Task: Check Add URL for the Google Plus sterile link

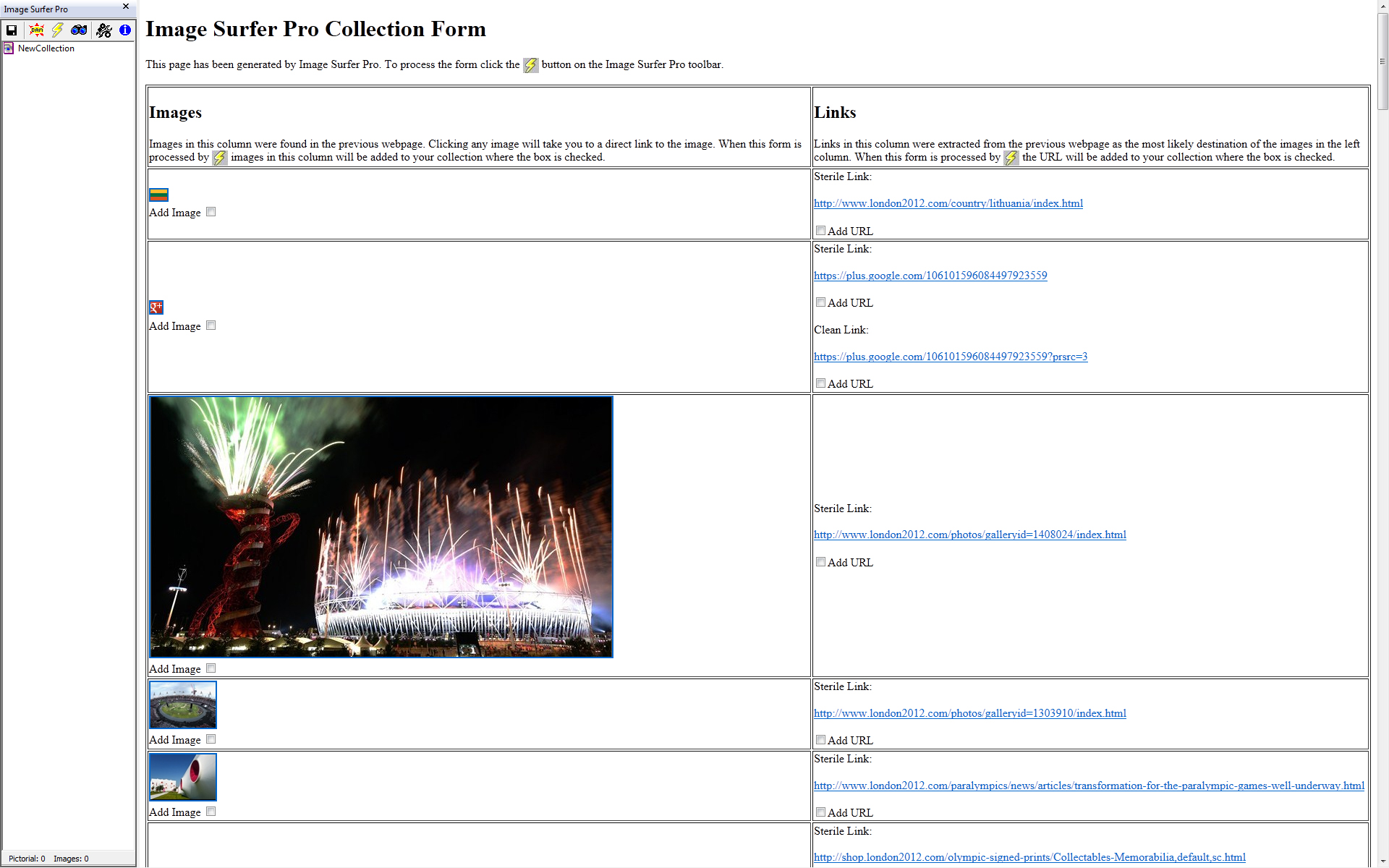Action: (x=820, y=302)
